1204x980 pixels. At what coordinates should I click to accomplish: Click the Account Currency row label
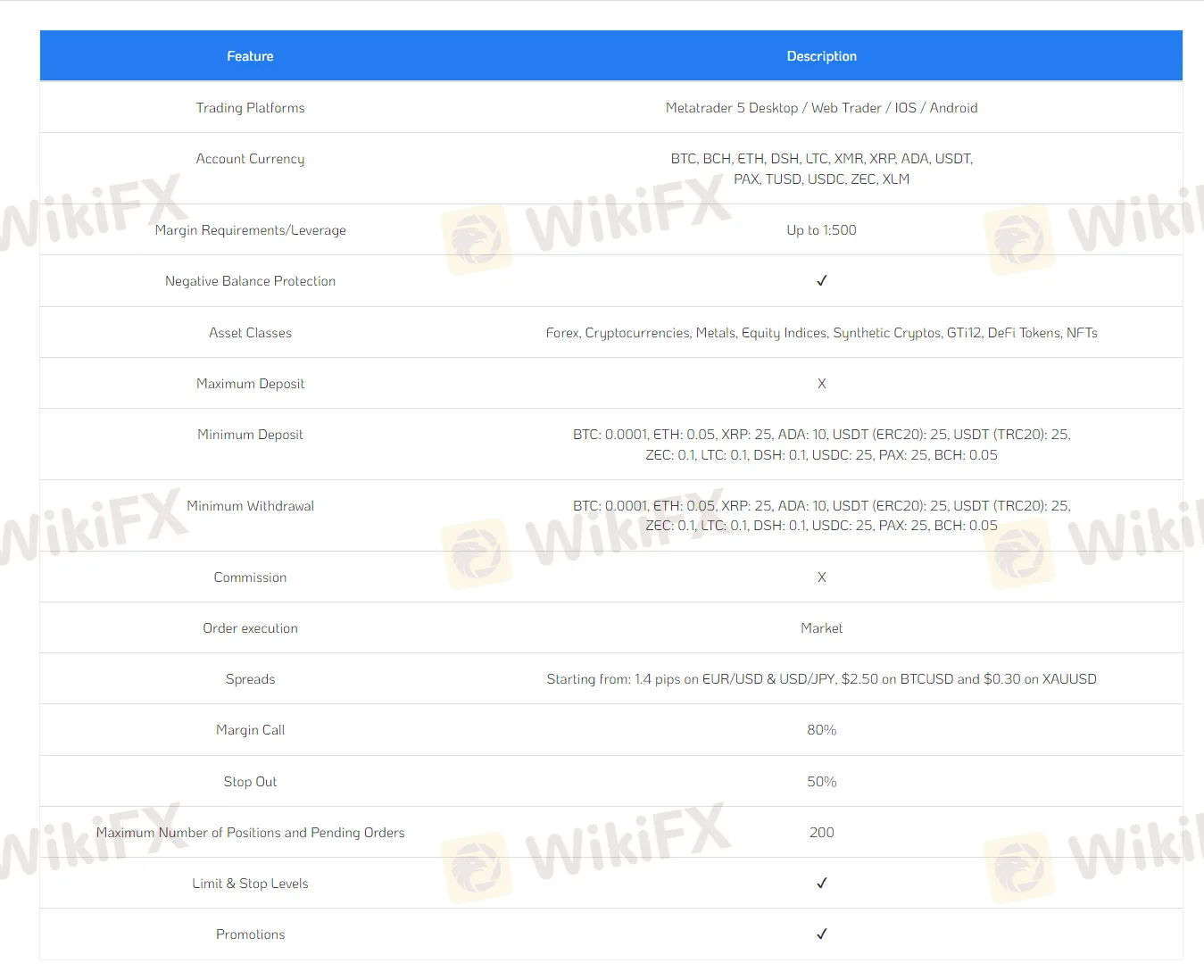click(250, 158)
